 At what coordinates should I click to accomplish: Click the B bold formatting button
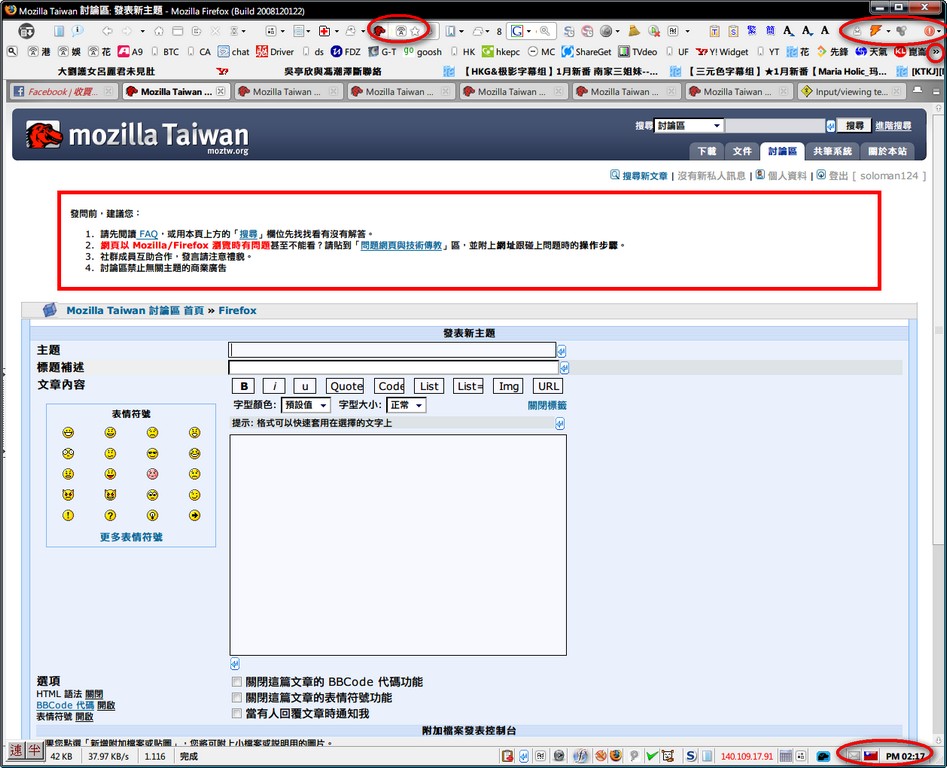pyautogui.click(x=243, y=386)
